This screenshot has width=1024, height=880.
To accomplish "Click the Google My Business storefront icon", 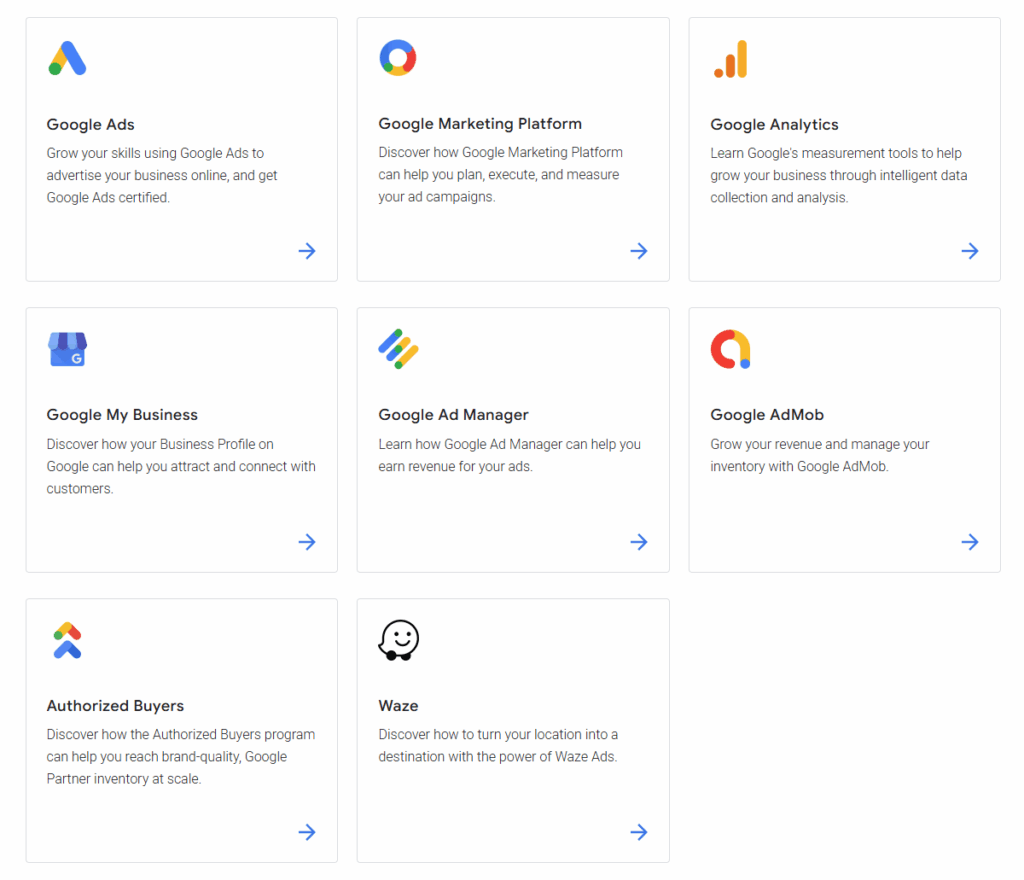I will 67,349.
